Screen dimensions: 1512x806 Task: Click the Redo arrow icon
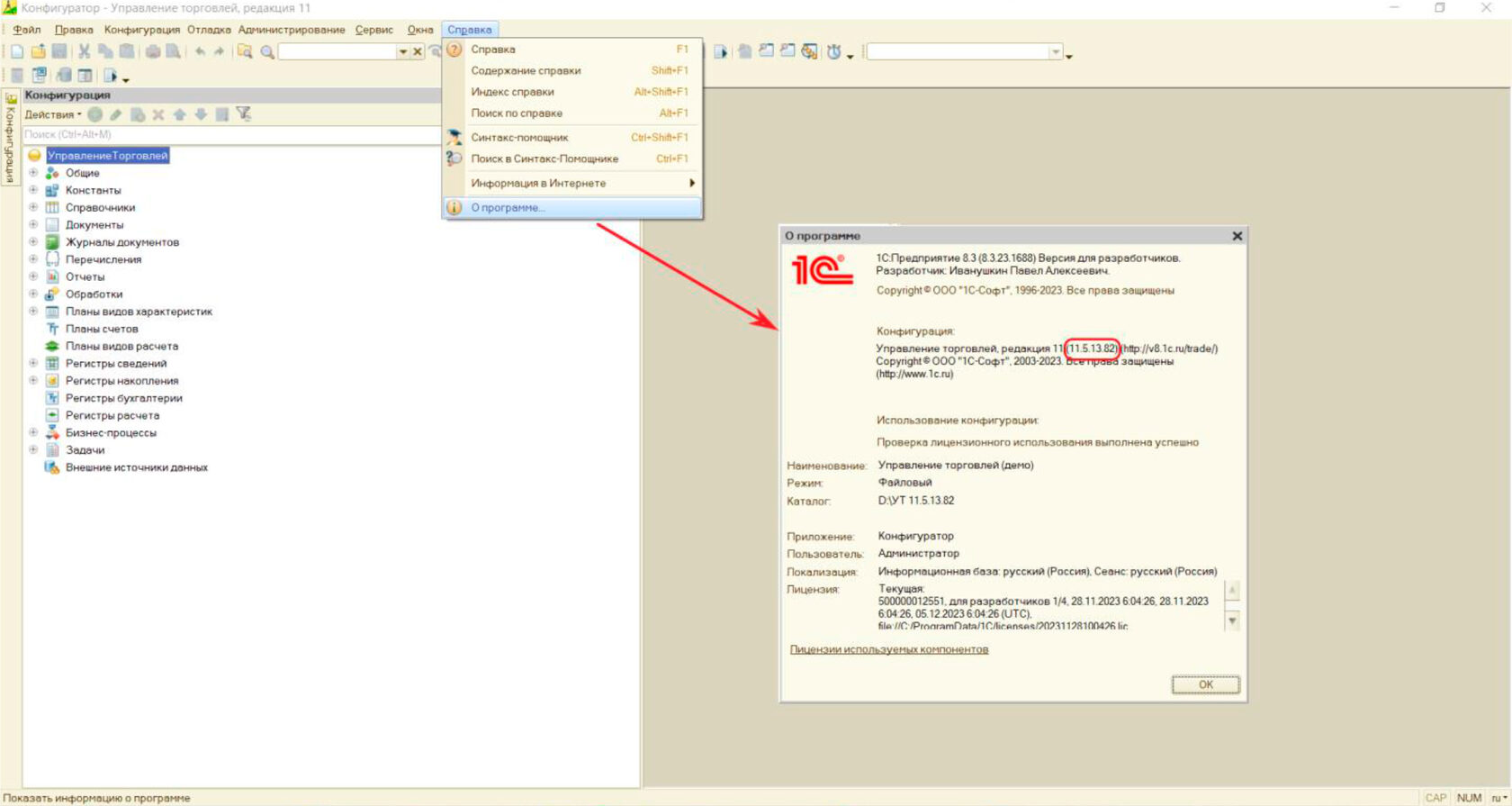click(219, 51)
